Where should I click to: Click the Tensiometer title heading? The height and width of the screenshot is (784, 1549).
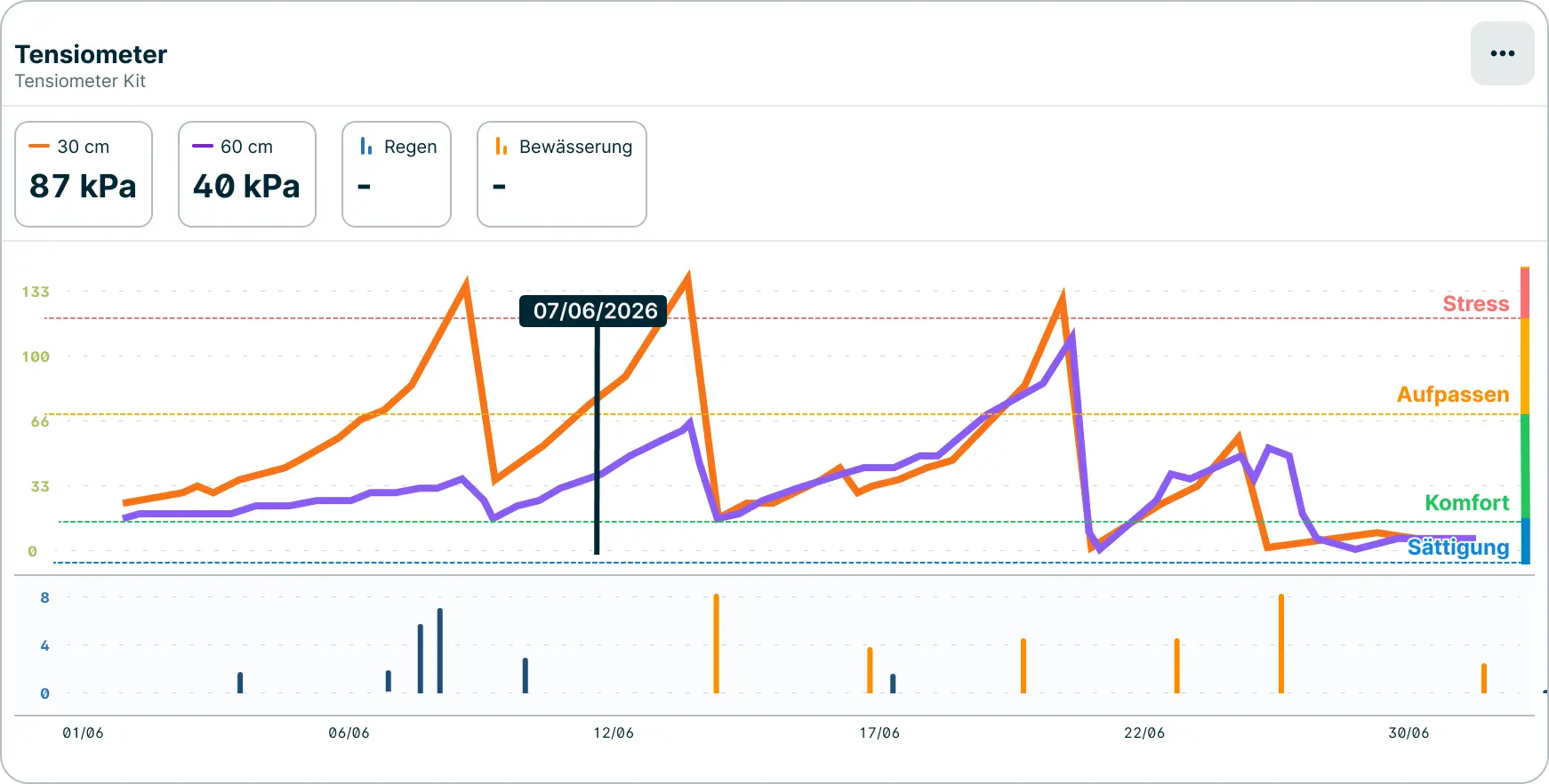tap(91, 54)
